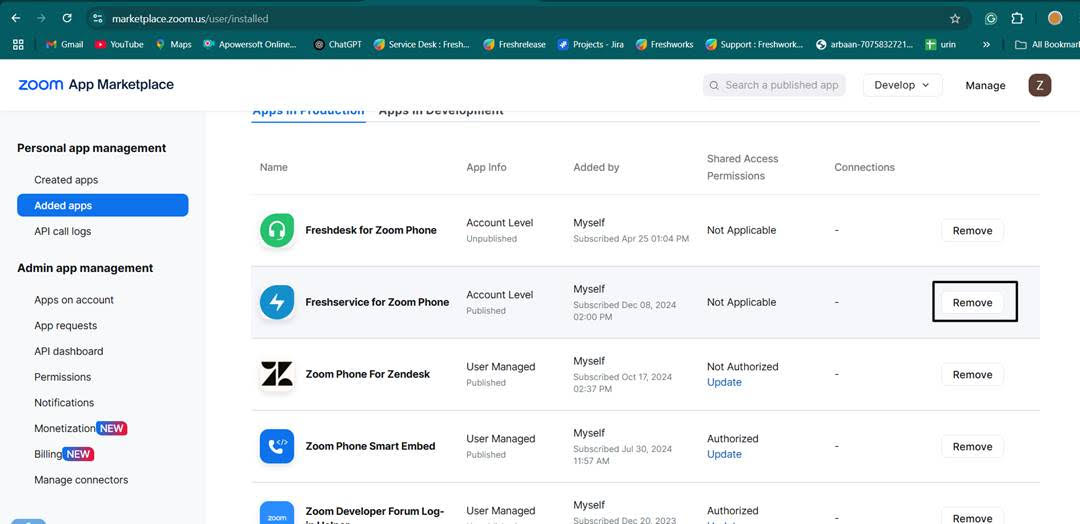
Task: Click the Freshdesk for Zoom Phone app icon
Action: 277,230
